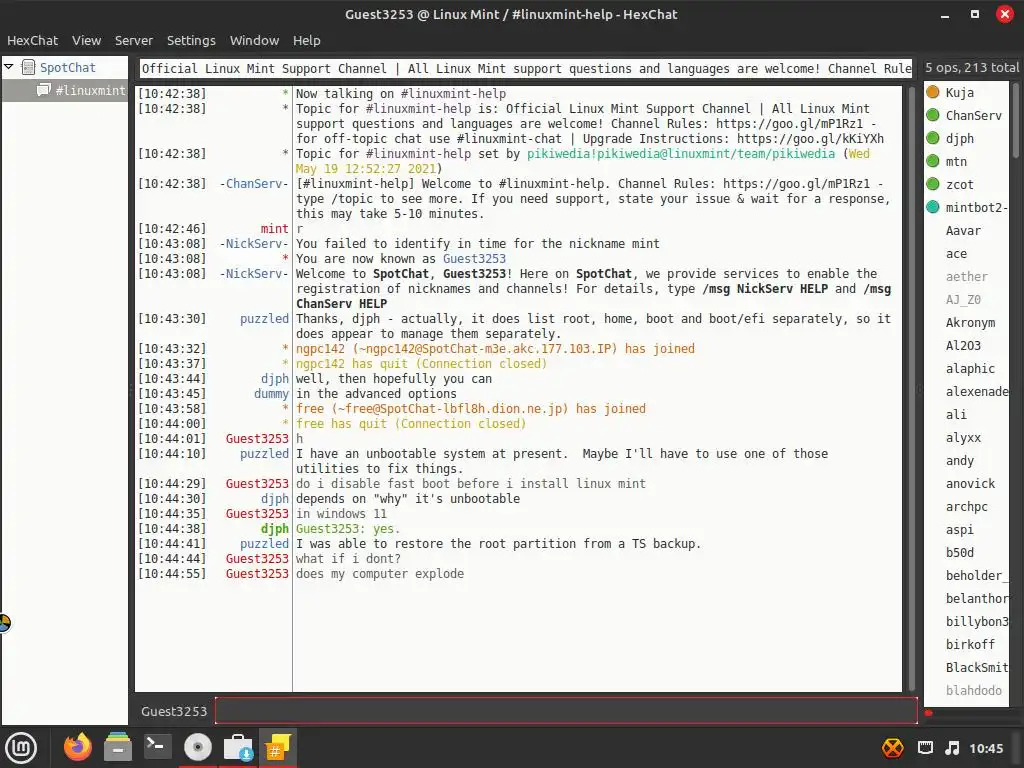Screen dimensions: 1024x768
Task: Select djph in the user list
Action: [x=959, y=138]
